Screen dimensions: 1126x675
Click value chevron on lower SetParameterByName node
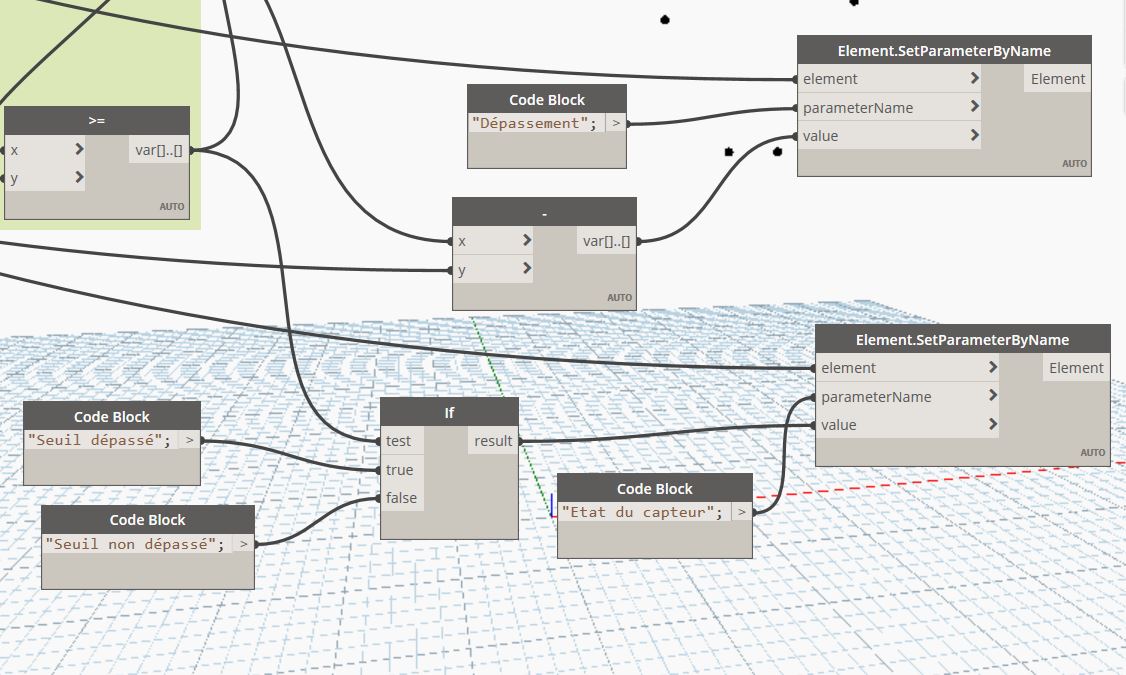click(x=992, y=425)
